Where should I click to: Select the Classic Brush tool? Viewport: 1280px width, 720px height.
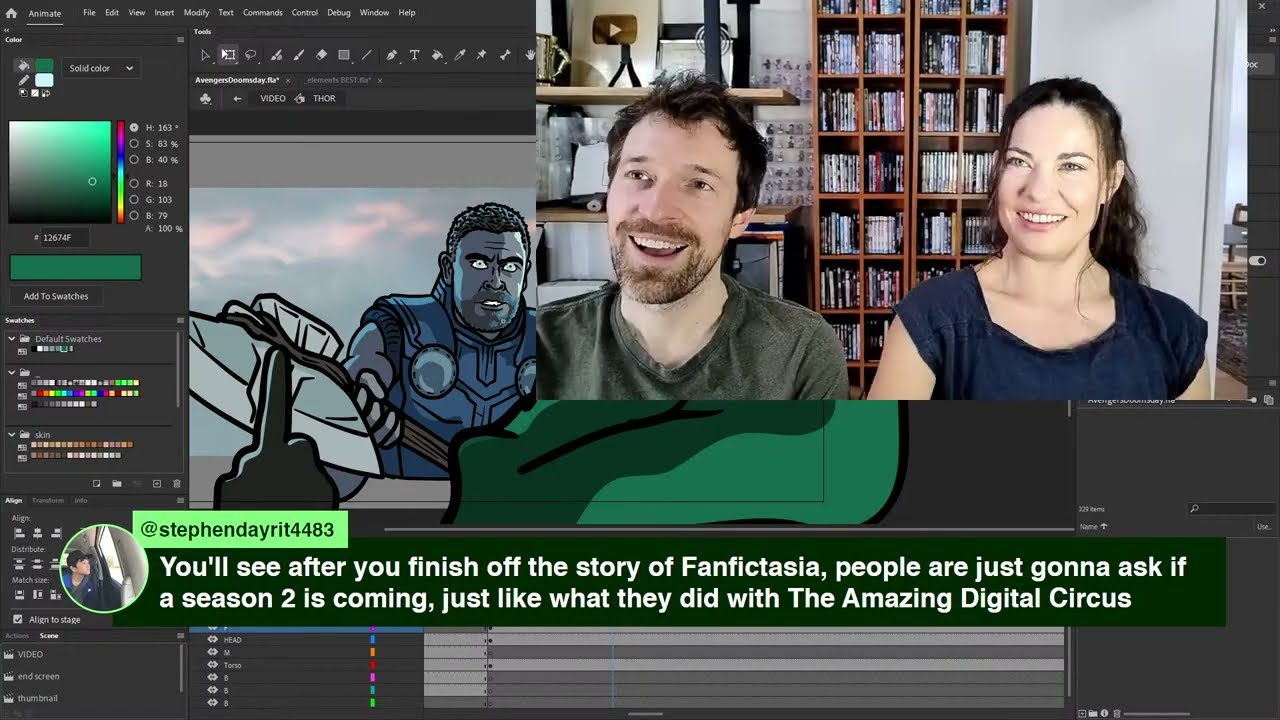click(x=298, y=55)
